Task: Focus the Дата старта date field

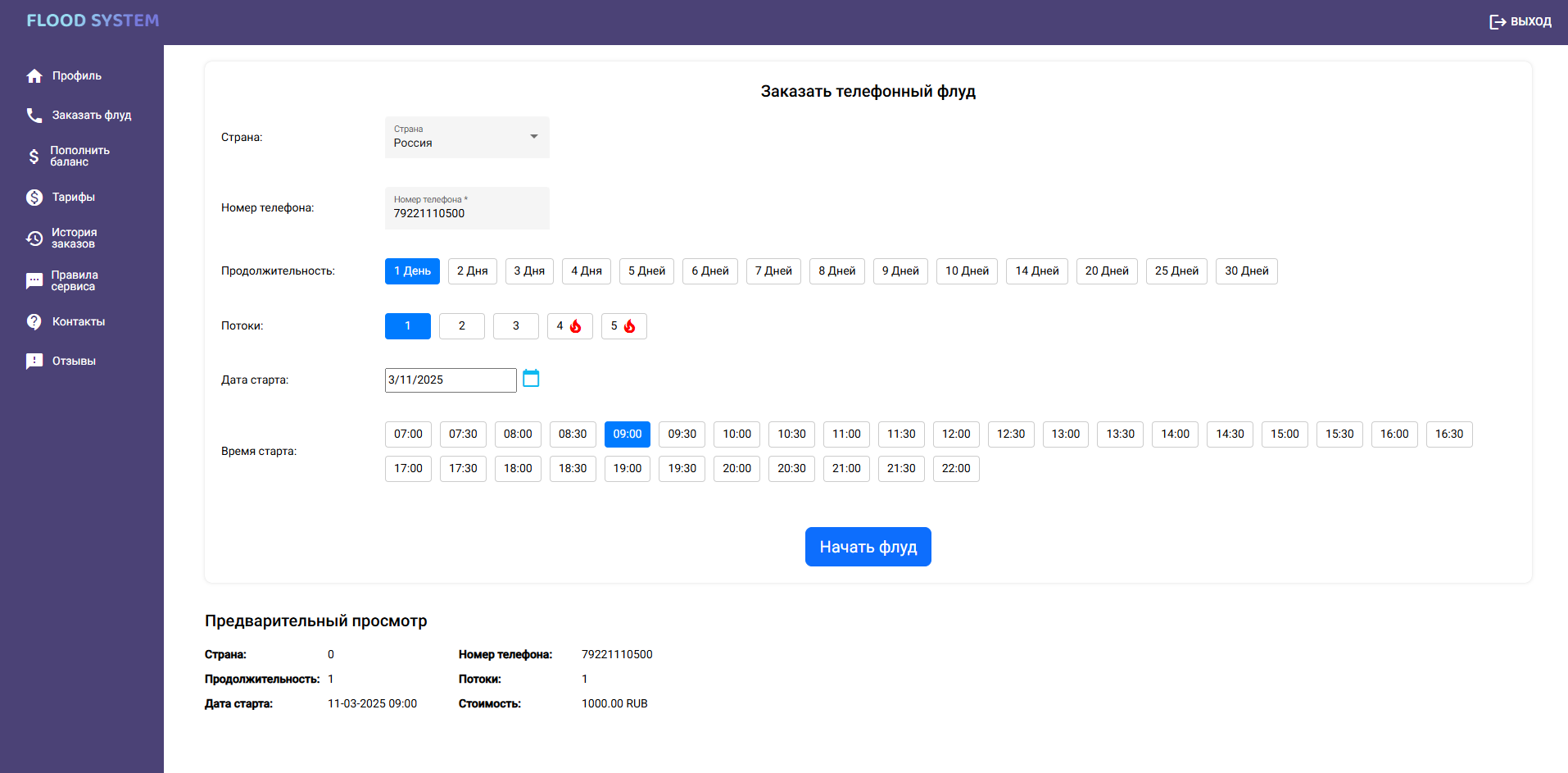Action: pyautogui.click(x=451, y=380)
